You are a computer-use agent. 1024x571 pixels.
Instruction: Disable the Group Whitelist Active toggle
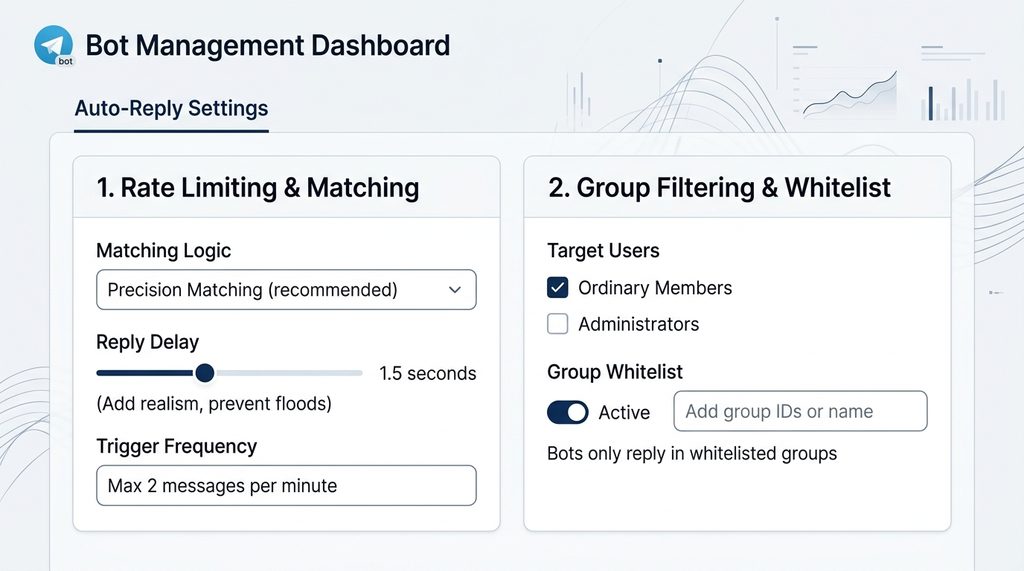pyautogui.click(x=568, y=412)
